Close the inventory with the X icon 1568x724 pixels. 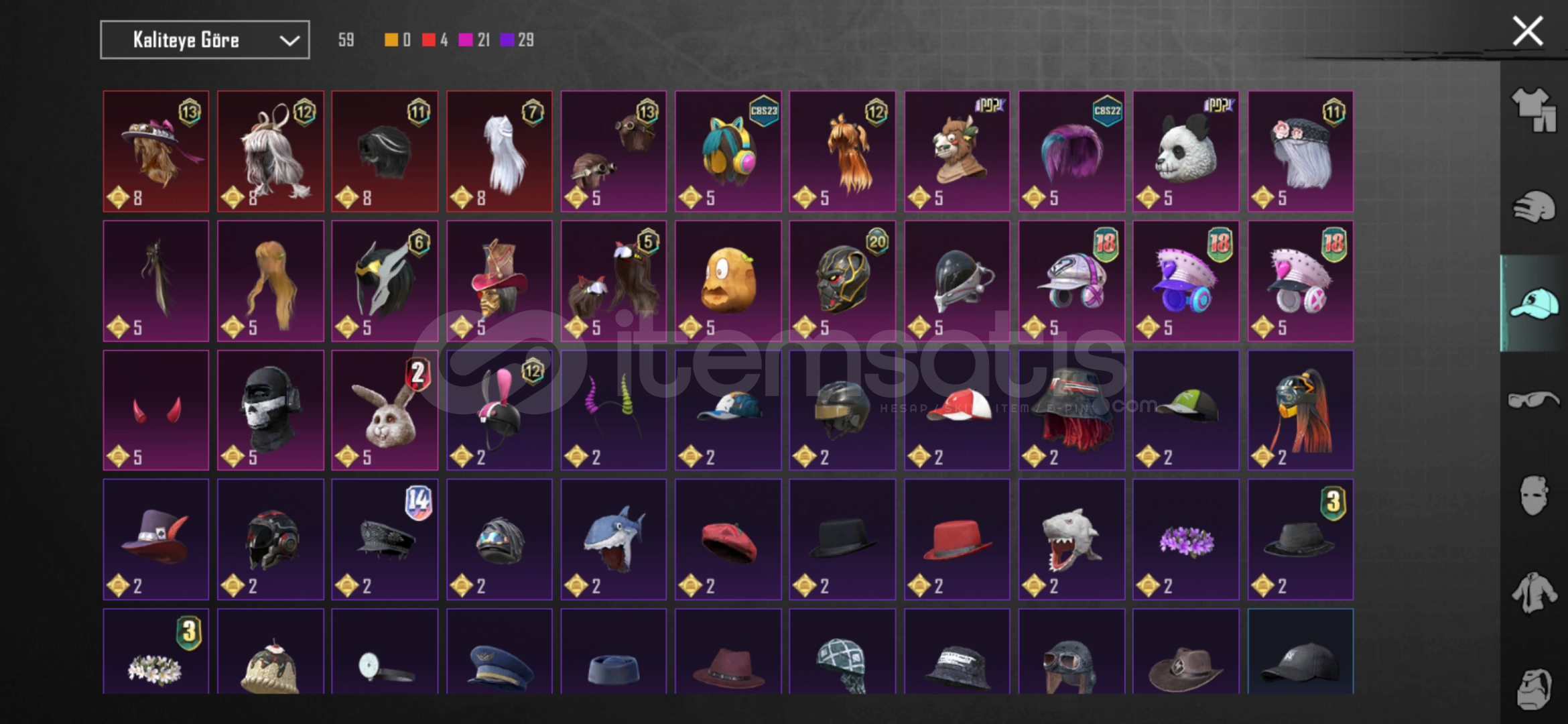click(1528, 31)
